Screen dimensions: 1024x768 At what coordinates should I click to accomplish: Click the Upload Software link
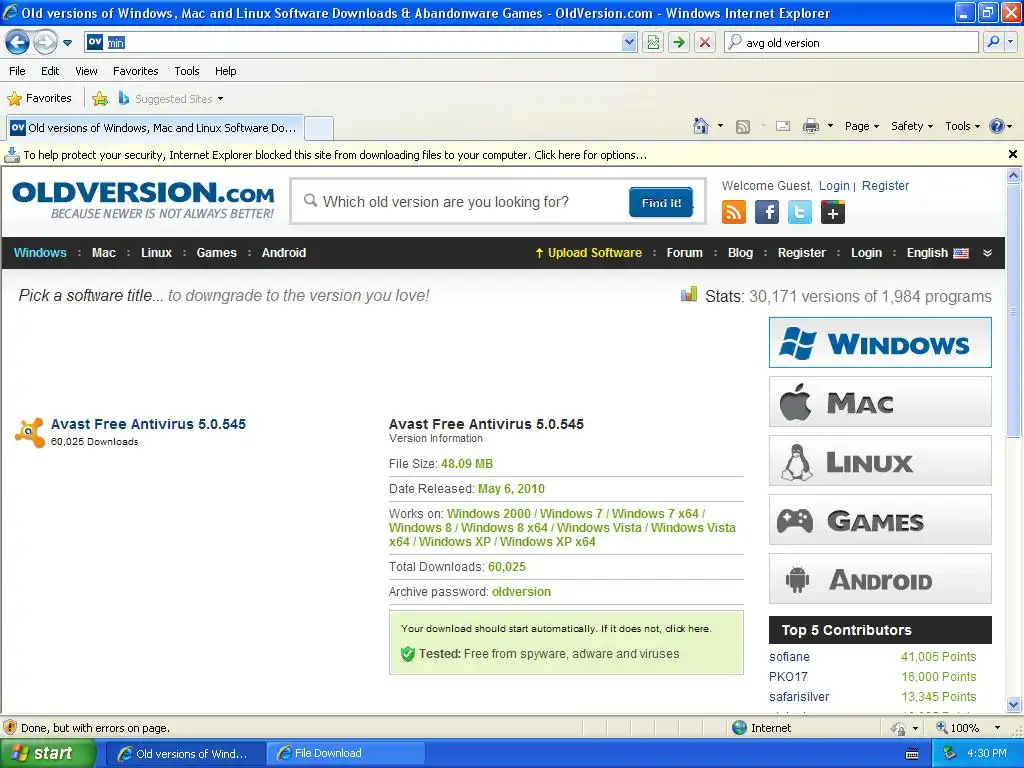[588, 253]
